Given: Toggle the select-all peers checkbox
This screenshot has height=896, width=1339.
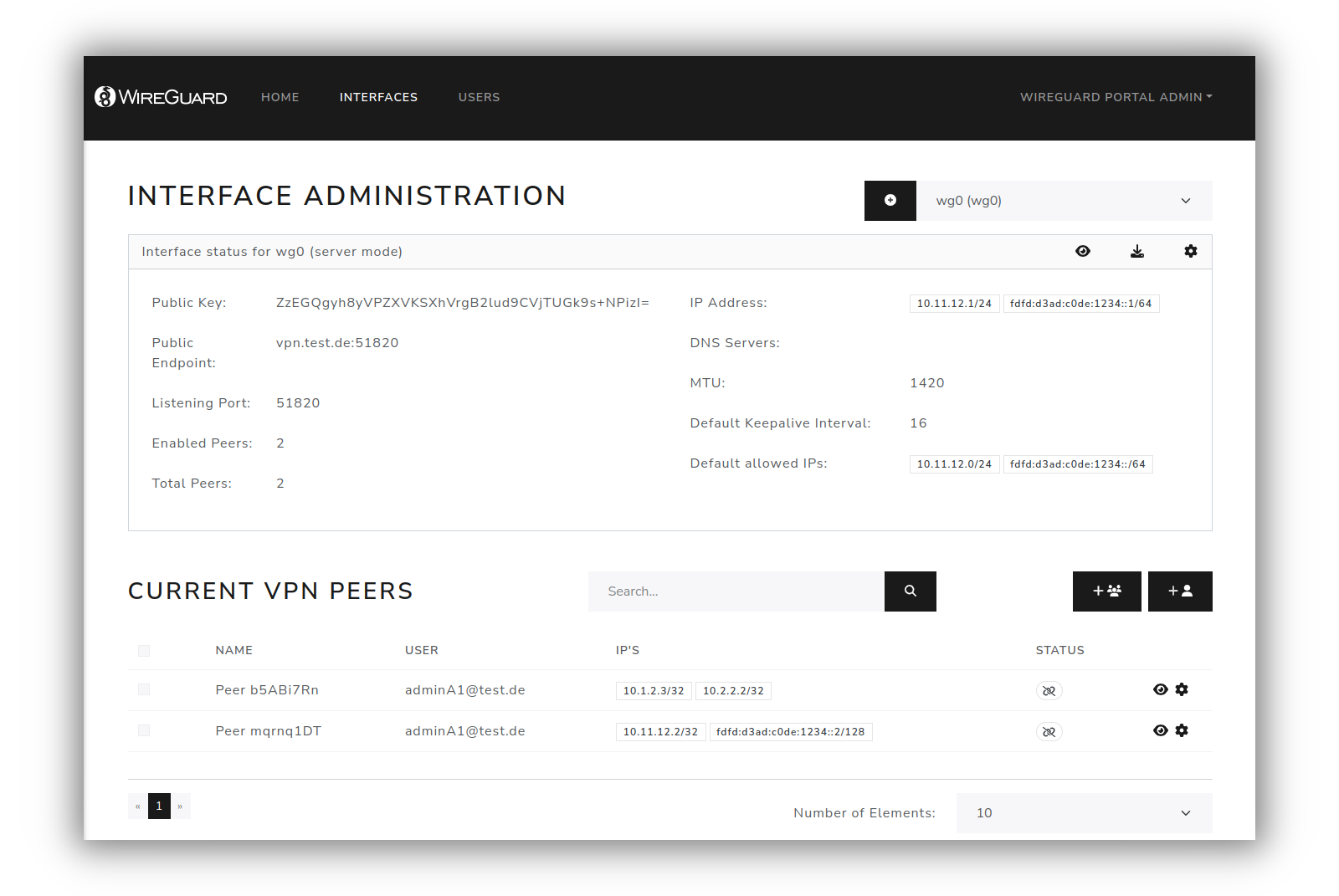Looking at the screenshot, I should coord(144,651).
